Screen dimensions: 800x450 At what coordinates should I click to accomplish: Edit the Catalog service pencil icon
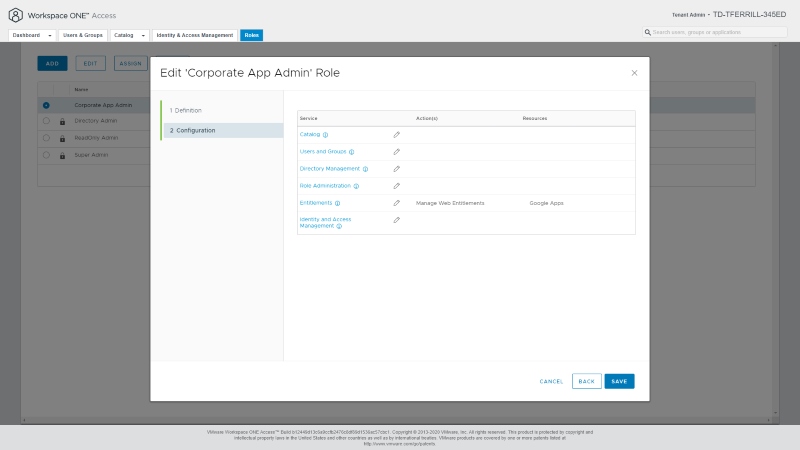tap(396, 135)
